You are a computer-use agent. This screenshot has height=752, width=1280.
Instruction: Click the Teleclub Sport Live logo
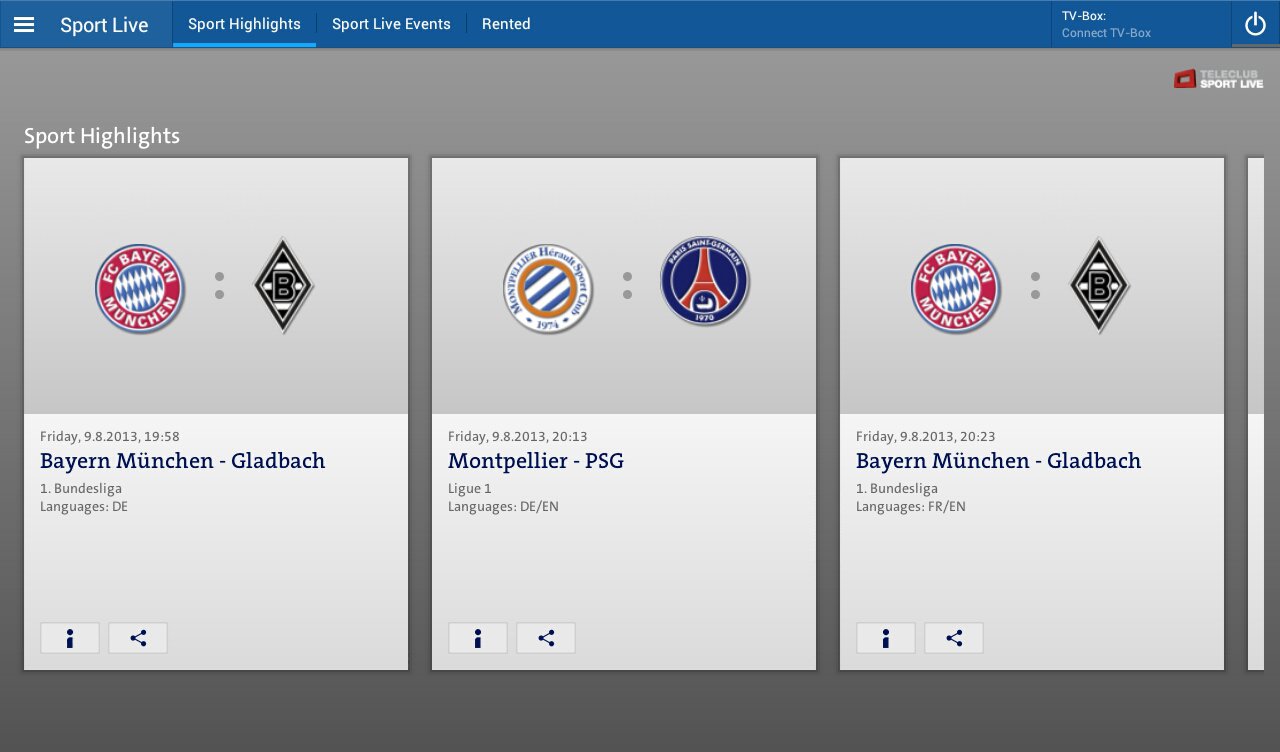click(1218, 79)
